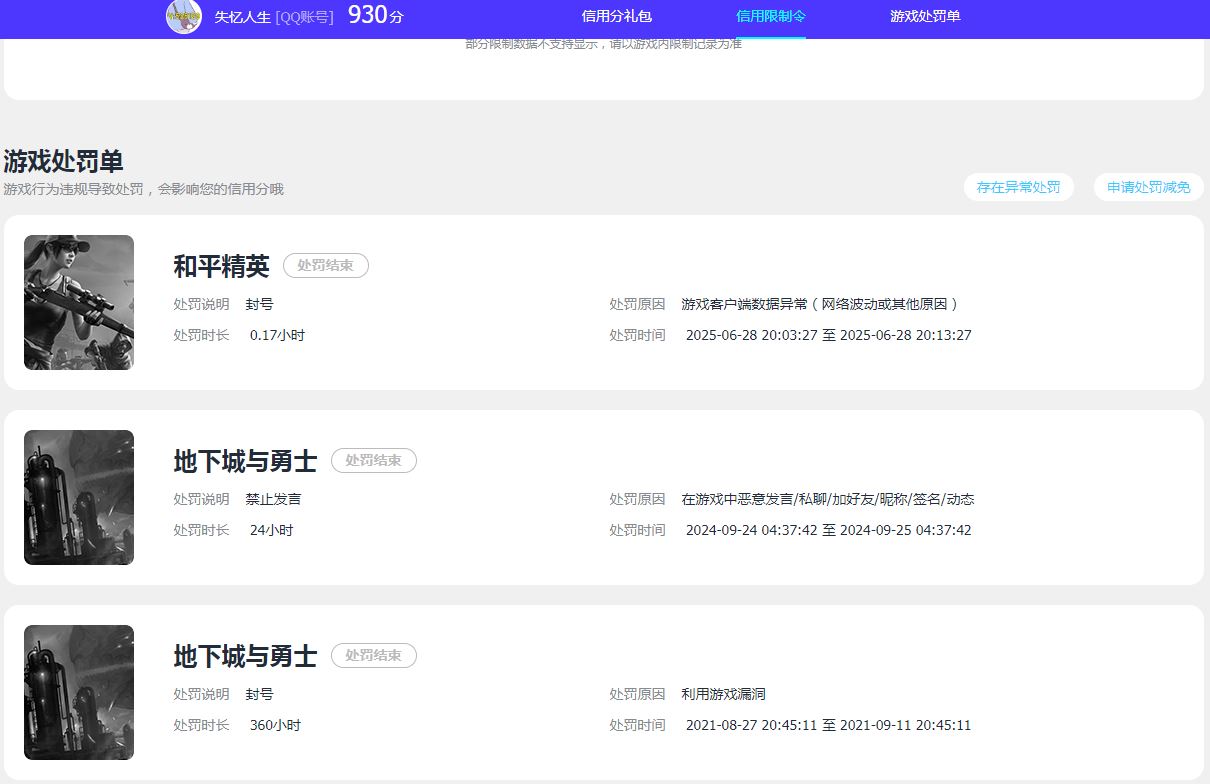Switch to the 信用限制令 tab
Screen dimensions: 1210x784
point(770,16)
